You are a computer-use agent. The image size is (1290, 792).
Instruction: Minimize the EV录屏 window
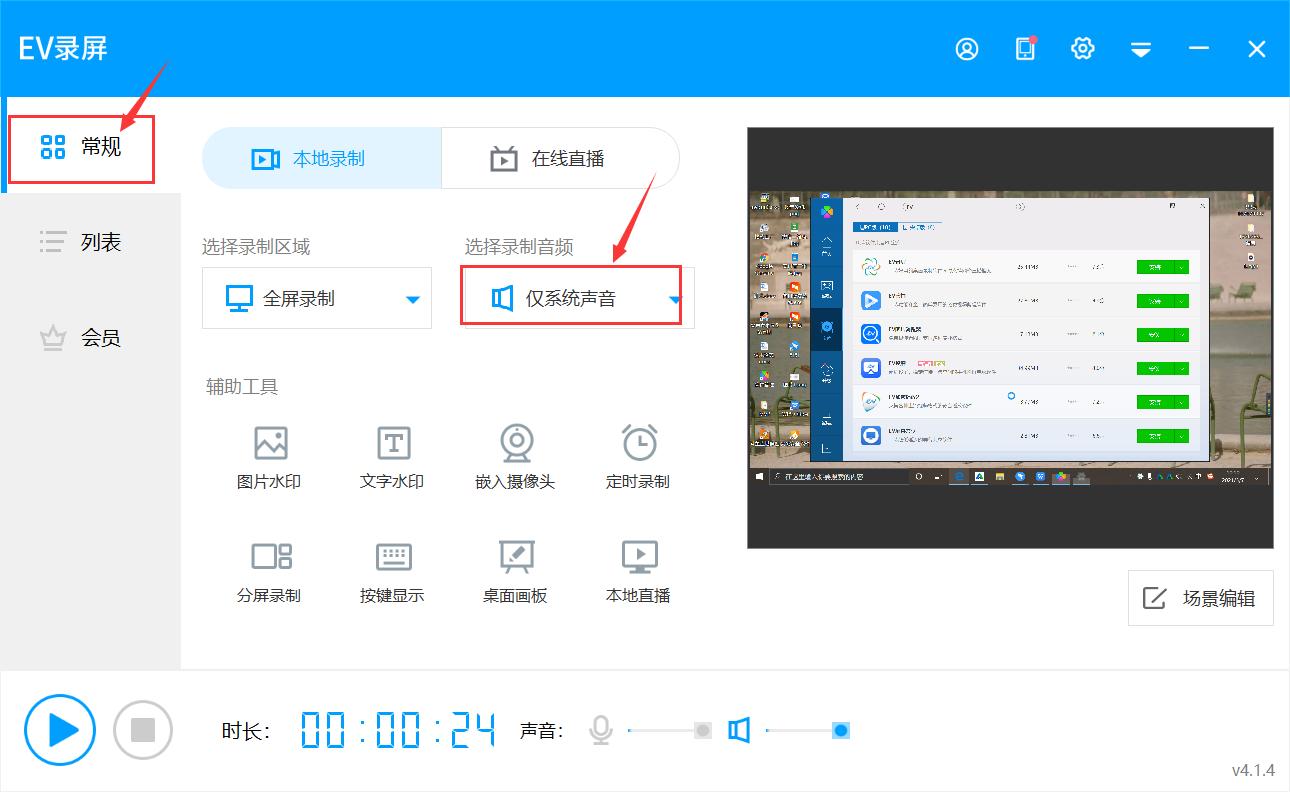click(x=1199, y=49)
